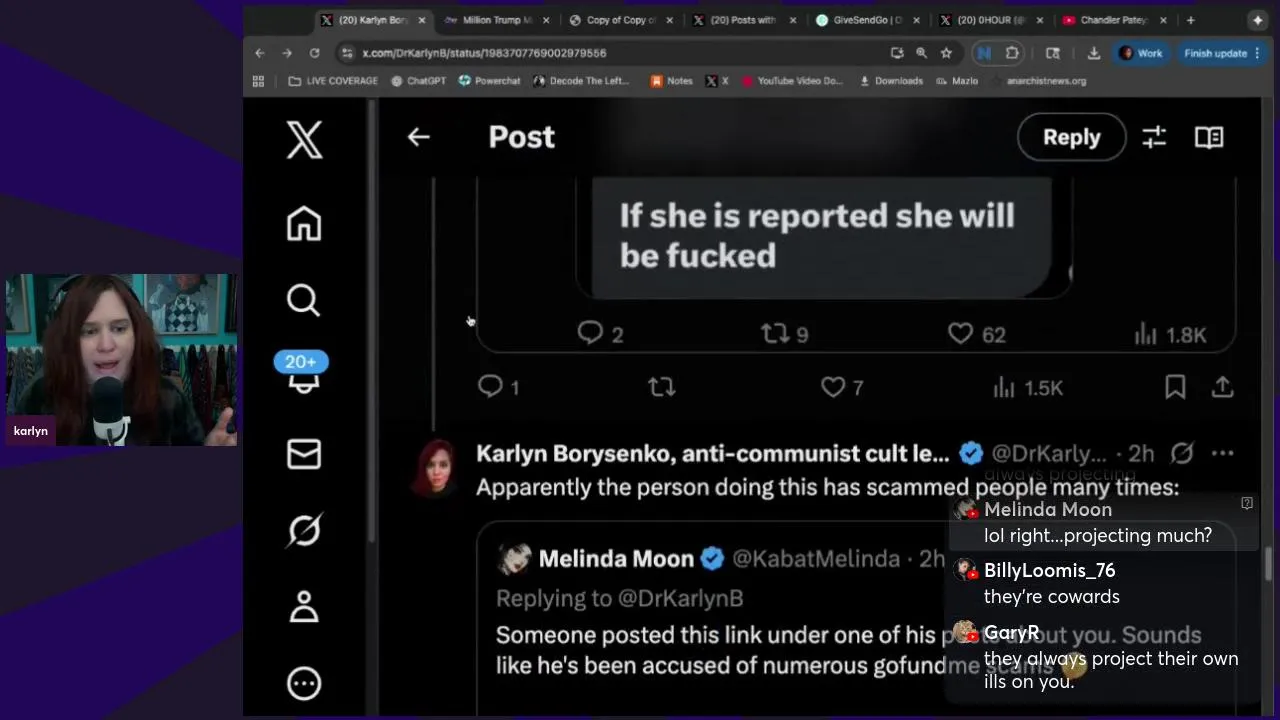Switch to the (20) Posts with browser tab
Image resolution: width=1280 pixels, height=720 pixels.
point(744,20)
